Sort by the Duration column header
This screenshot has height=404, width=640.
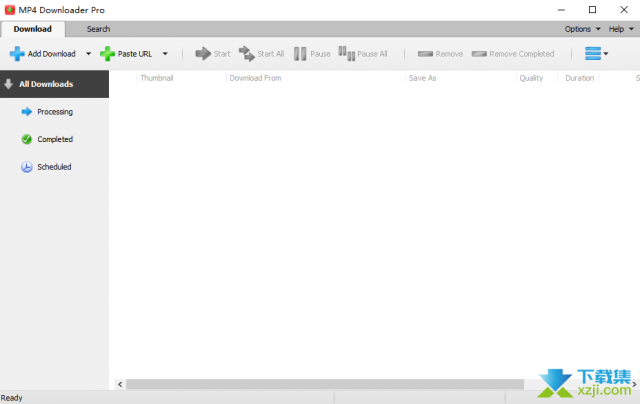578,78
